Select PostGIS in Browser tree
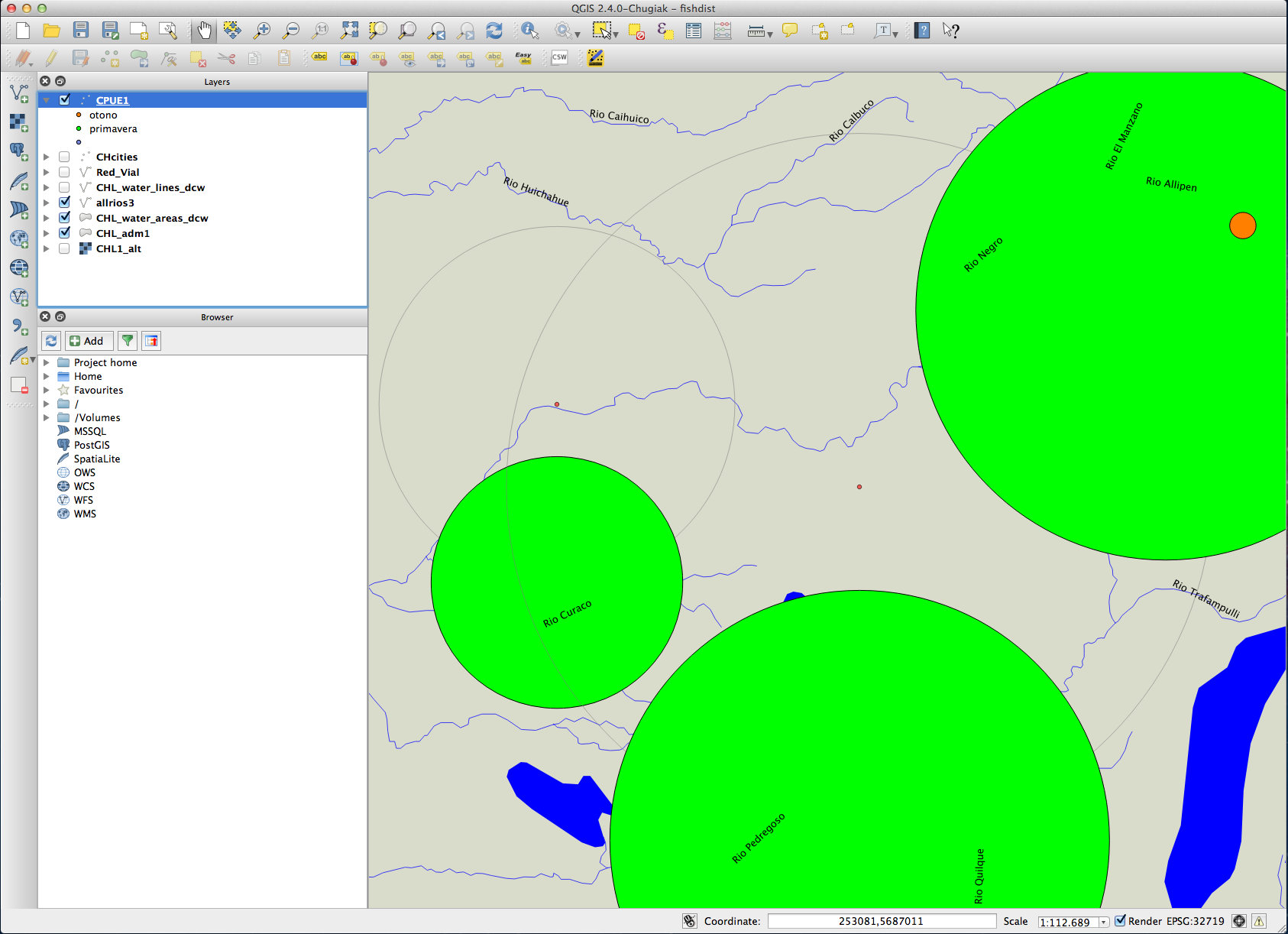The height and width of the screenshot is (934, 1288). coord(92,445)
